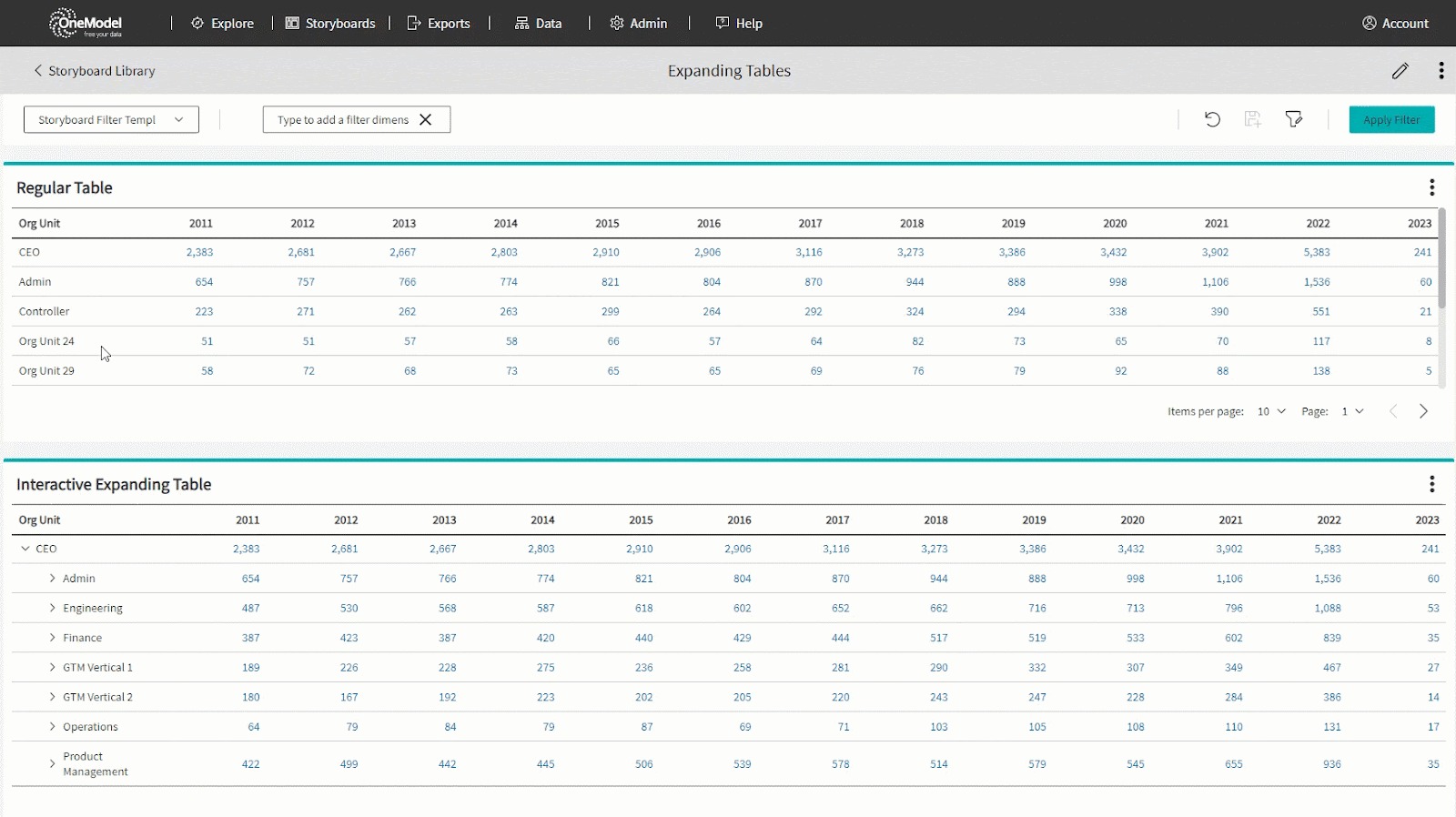Open the storyboard three-dot options menu
Screen dimensions: 1456x817
pos(1441,71)
